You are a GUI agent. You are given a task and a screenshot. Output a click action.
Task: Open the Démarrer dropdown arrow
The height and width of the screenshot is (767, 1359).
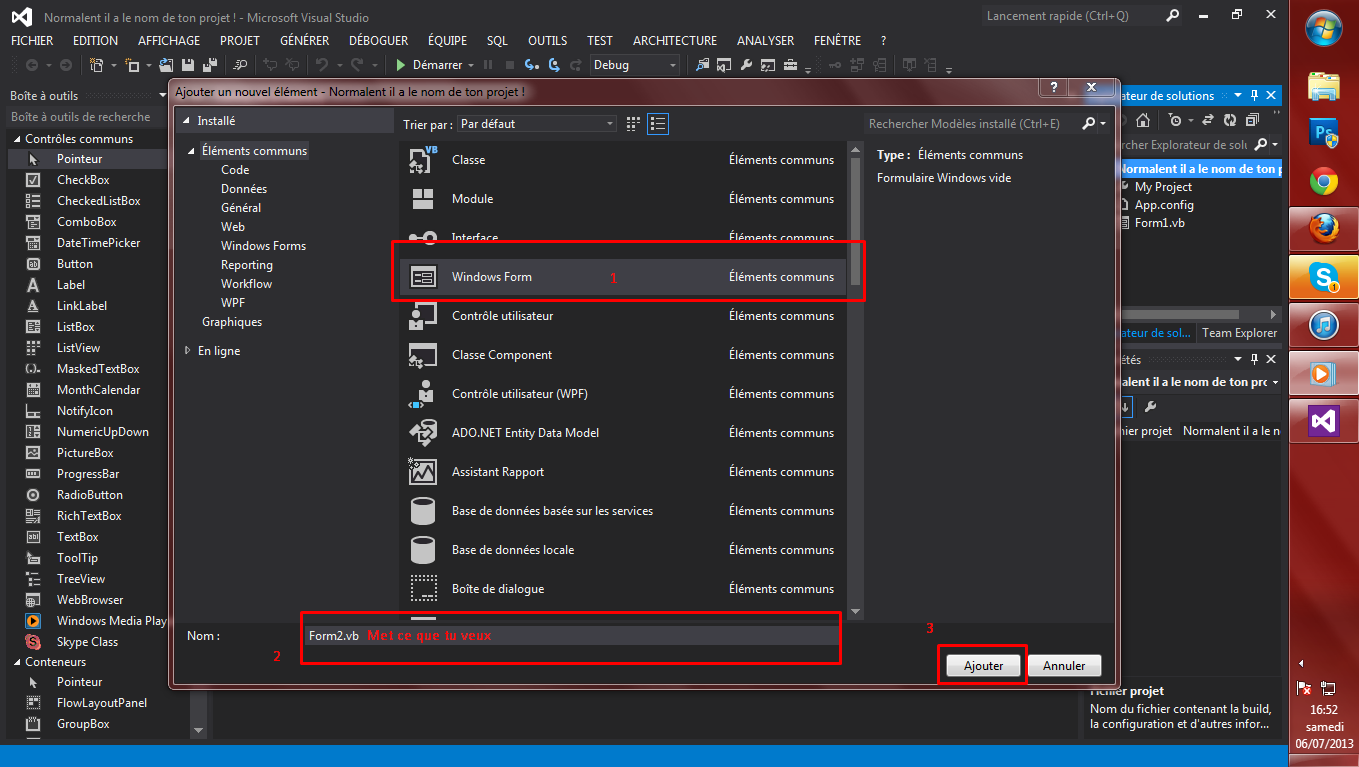(x=471, y=65)
